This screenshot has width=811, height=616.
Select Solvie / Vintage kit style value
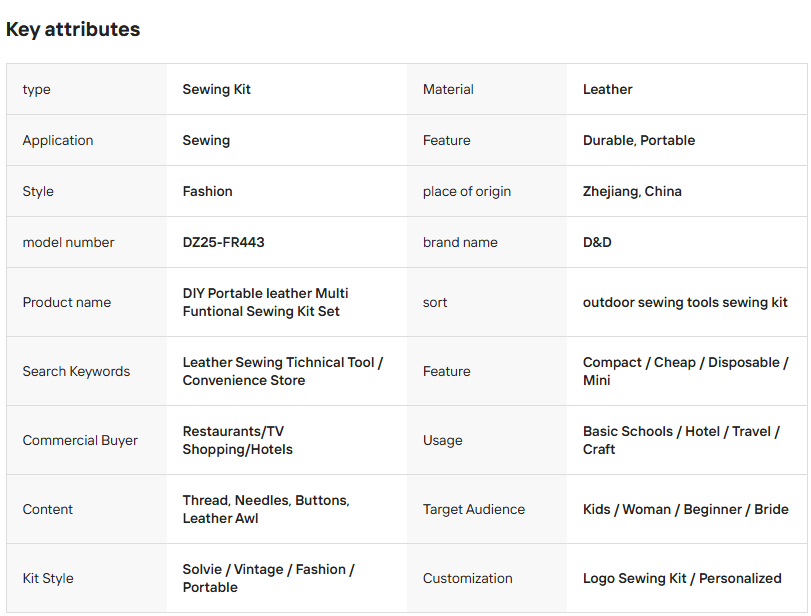point(268,578)
